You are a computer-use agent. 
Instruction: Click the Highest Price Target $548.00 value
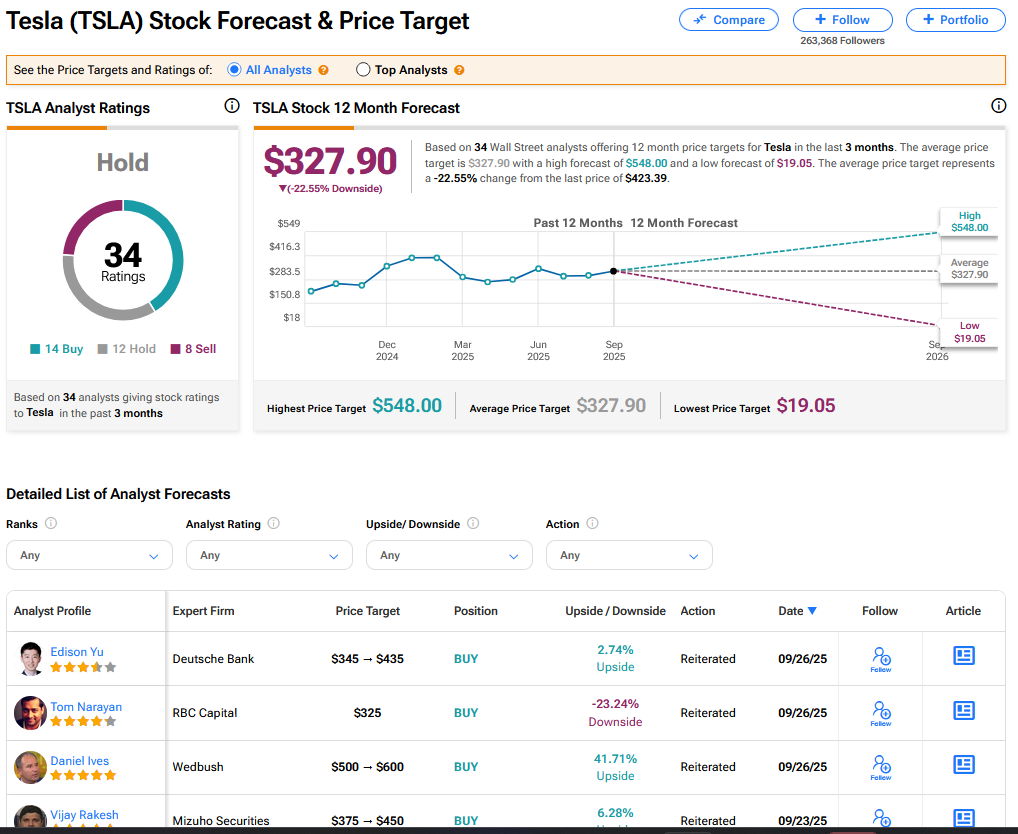tap(407, 406)
